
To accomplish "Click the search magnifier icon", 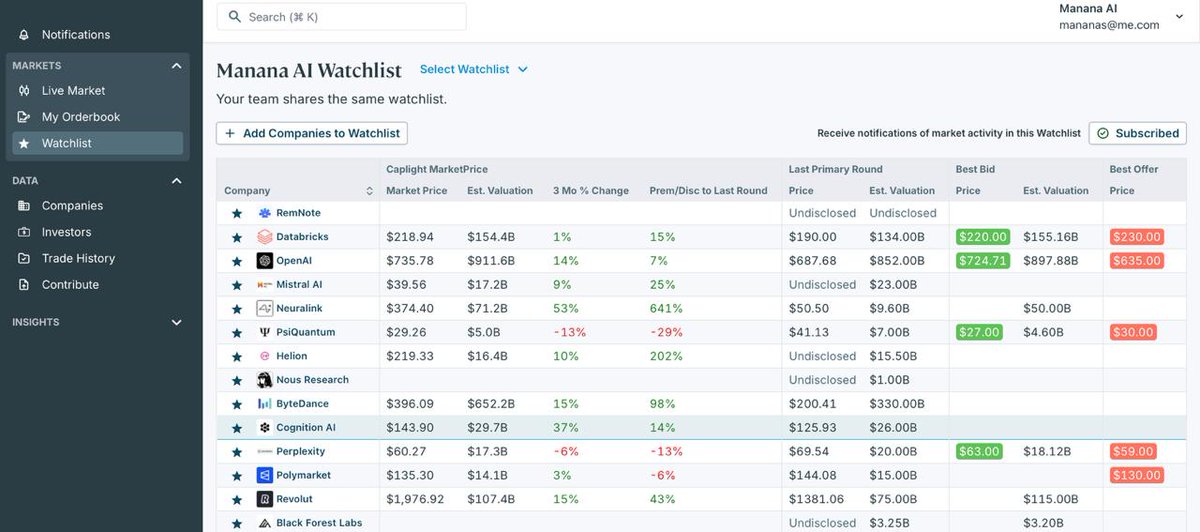I will coord(235,17).
